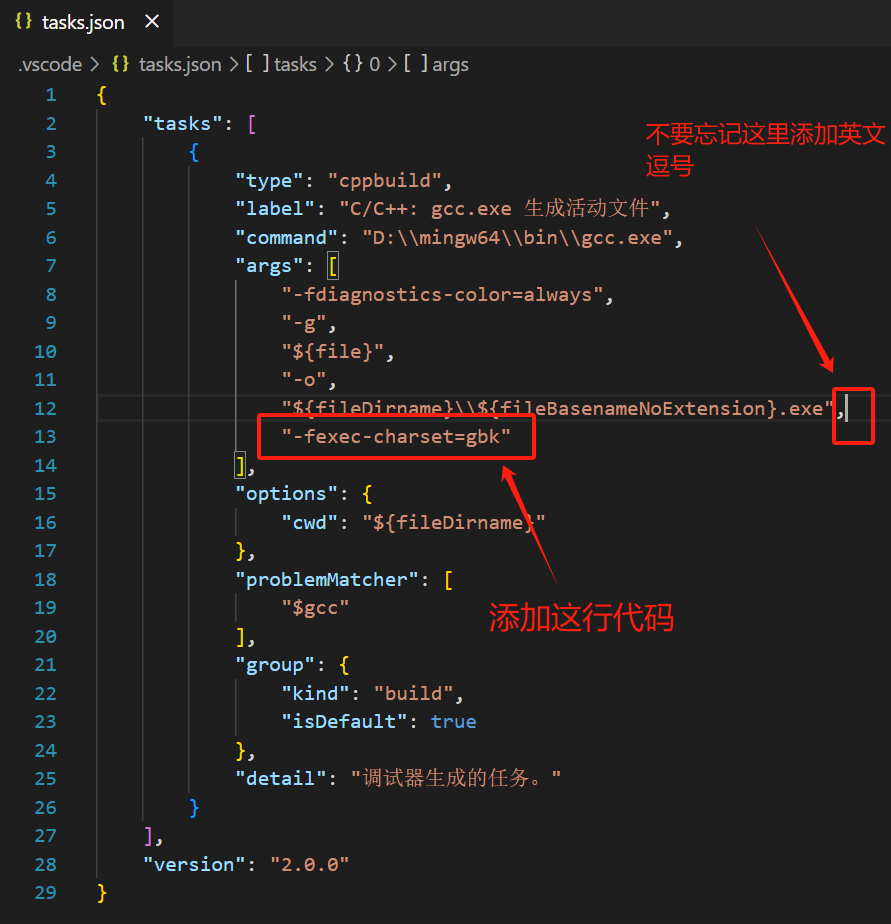Click line number 12 in the gutter
Viewport: 891px width, 924px height.
pos(46,408)
